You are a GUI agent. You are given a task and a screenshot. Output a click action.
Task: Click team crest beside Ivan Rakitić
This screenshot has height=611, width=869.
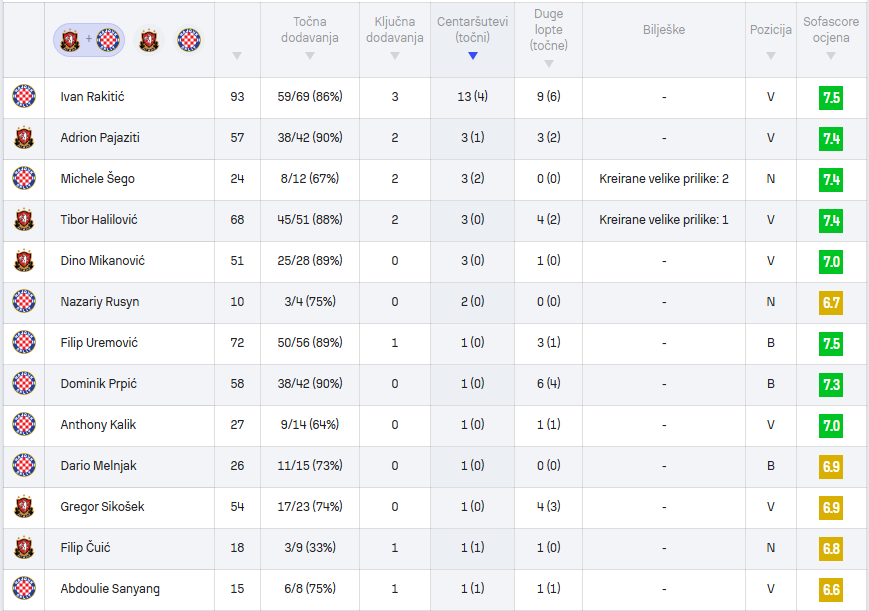tap(24, 96)
